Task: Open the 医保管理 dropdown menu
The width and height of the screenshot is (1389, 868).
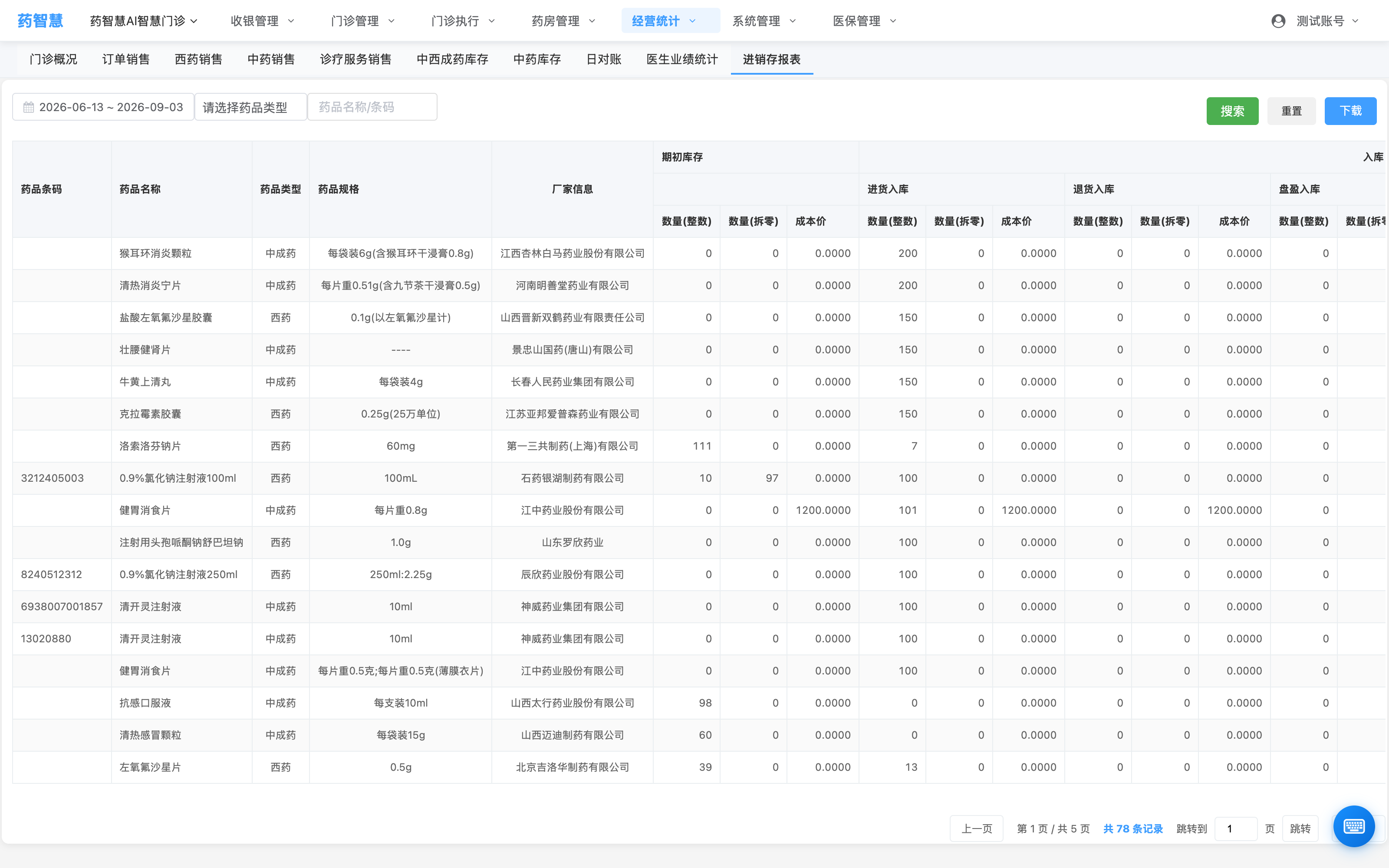Action: click(864, 21)
